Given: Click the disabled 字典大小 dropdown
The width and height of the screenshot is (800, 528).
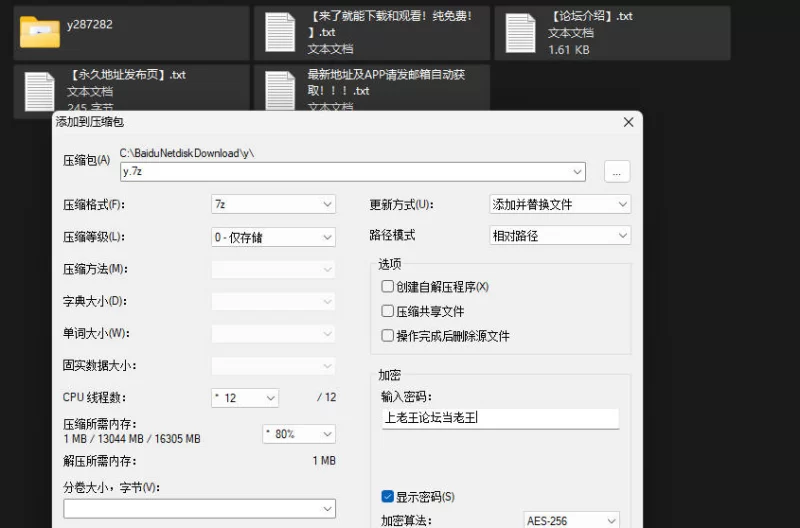Looking at the screenshot, I should coord(273,301).
